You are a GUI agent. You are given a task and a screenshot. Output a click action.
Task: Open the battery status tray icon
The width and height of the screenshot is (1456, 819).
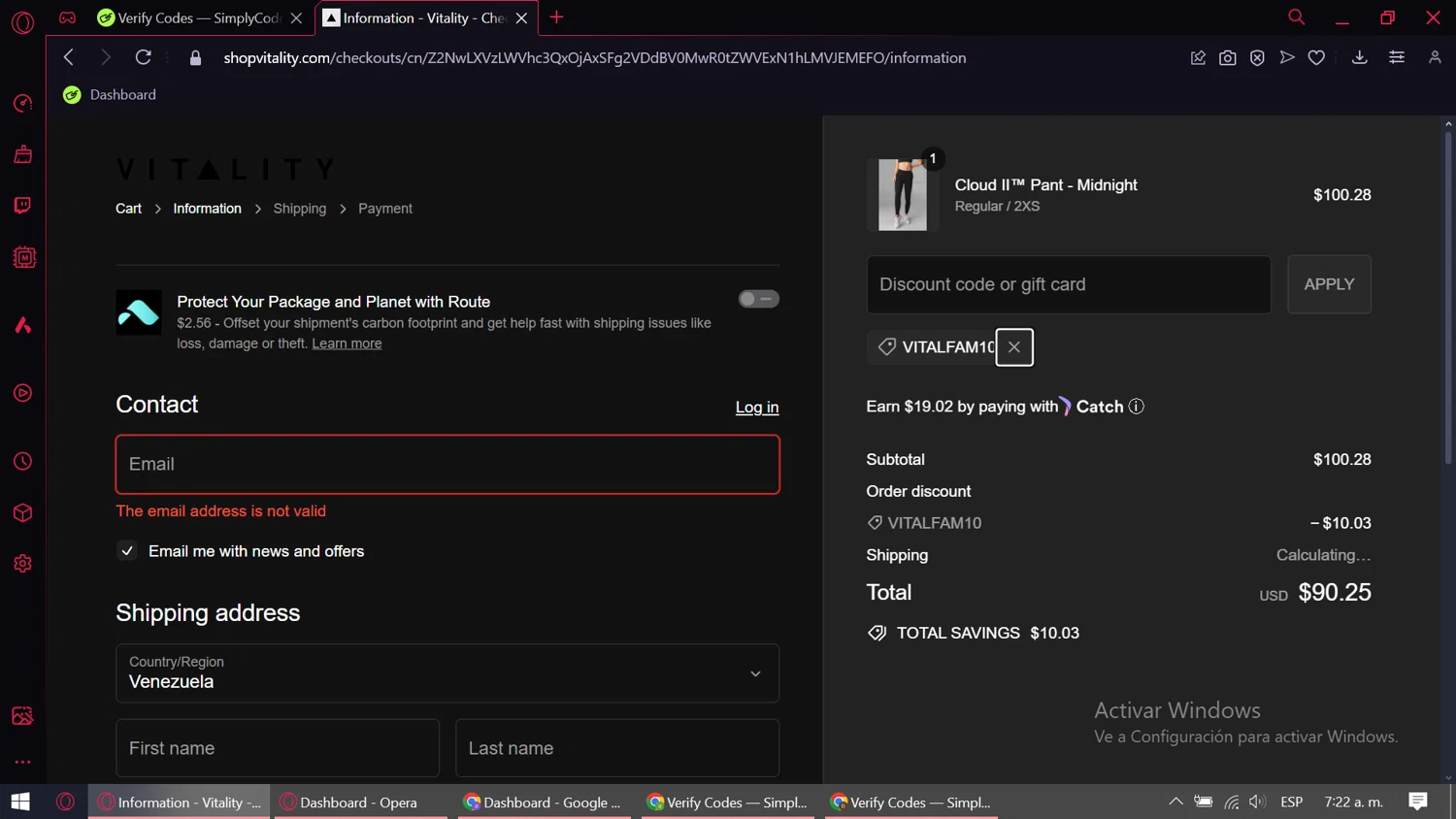coord(1204,803)
